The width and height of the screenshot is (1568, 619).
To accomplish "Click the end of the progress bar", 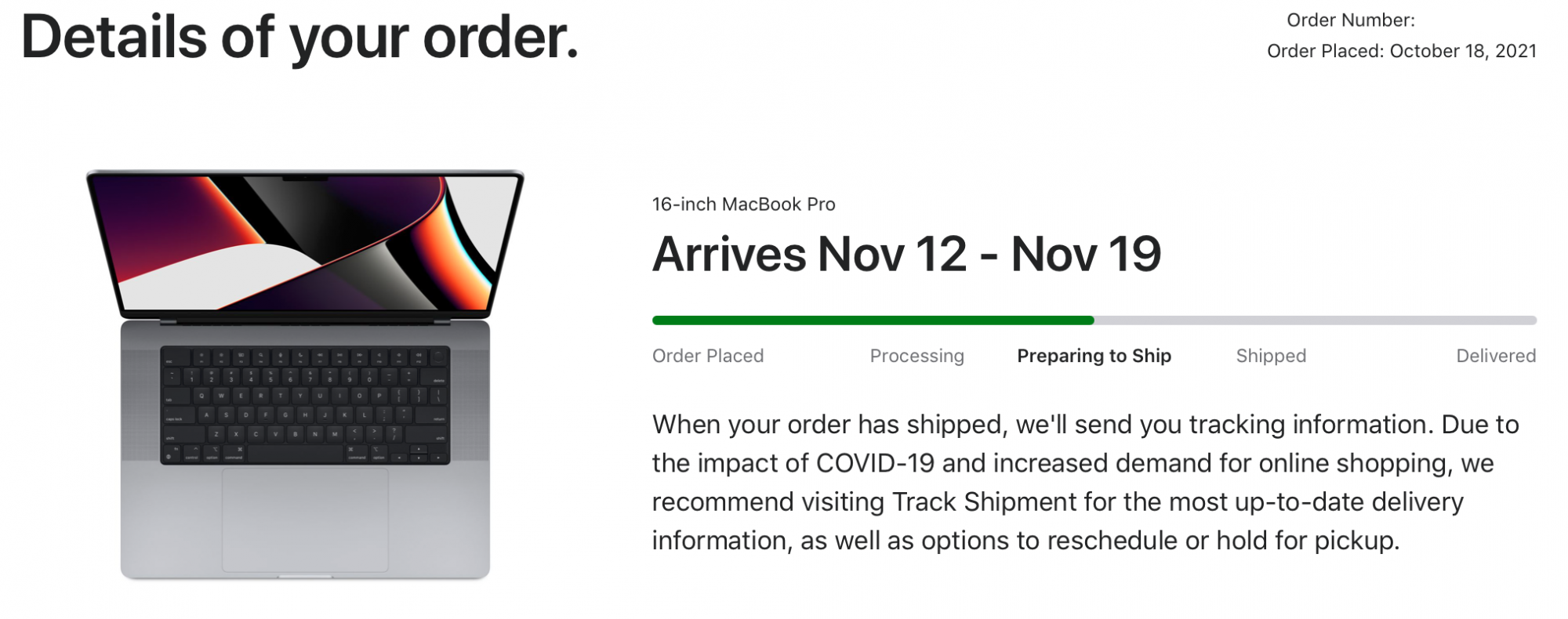I will [x=1529, y=320].
